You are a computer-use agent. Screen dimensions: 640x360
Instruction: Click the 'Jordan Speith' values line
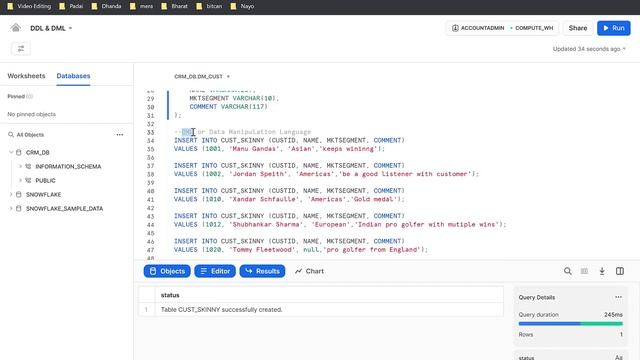click(326, 174)
